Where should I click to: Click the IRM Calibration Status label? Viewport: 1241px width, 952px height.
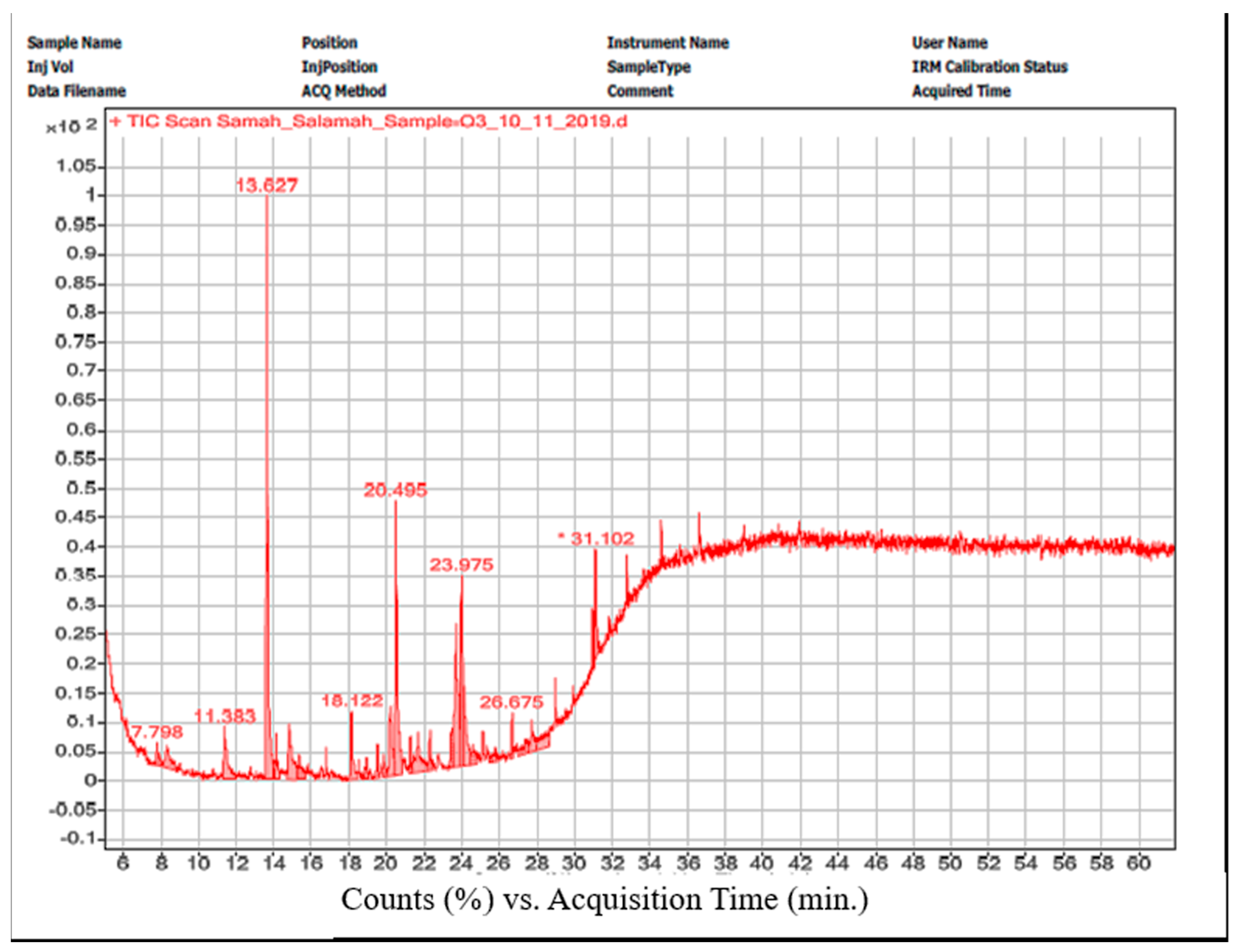(989, 67)
